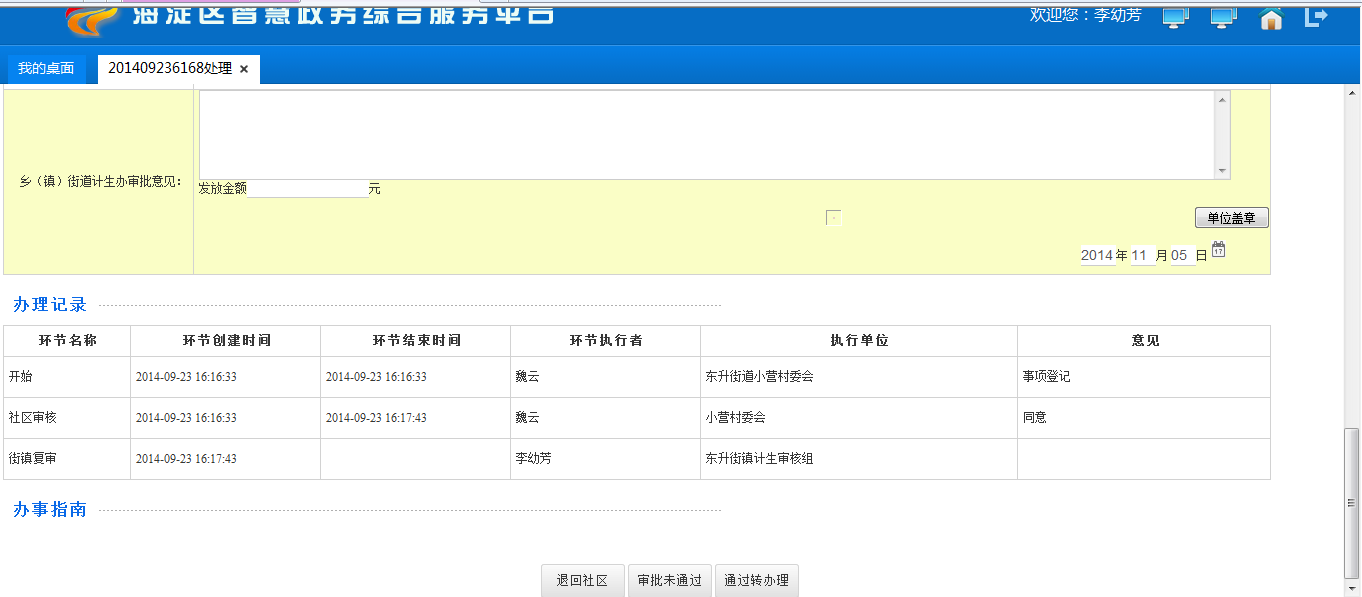
Task: Click the first monitor icon in header
Action: 1175,18
